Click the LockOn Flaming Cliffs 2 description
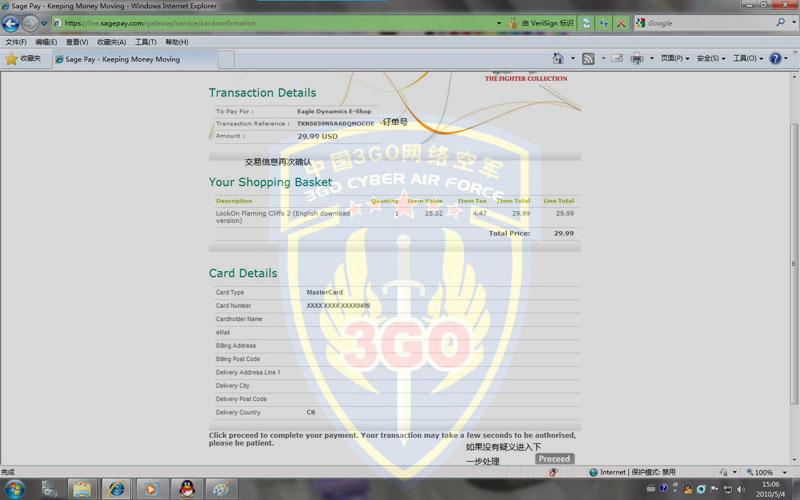The height and width of the screenshot is (500, 800). tap(283, 217)
